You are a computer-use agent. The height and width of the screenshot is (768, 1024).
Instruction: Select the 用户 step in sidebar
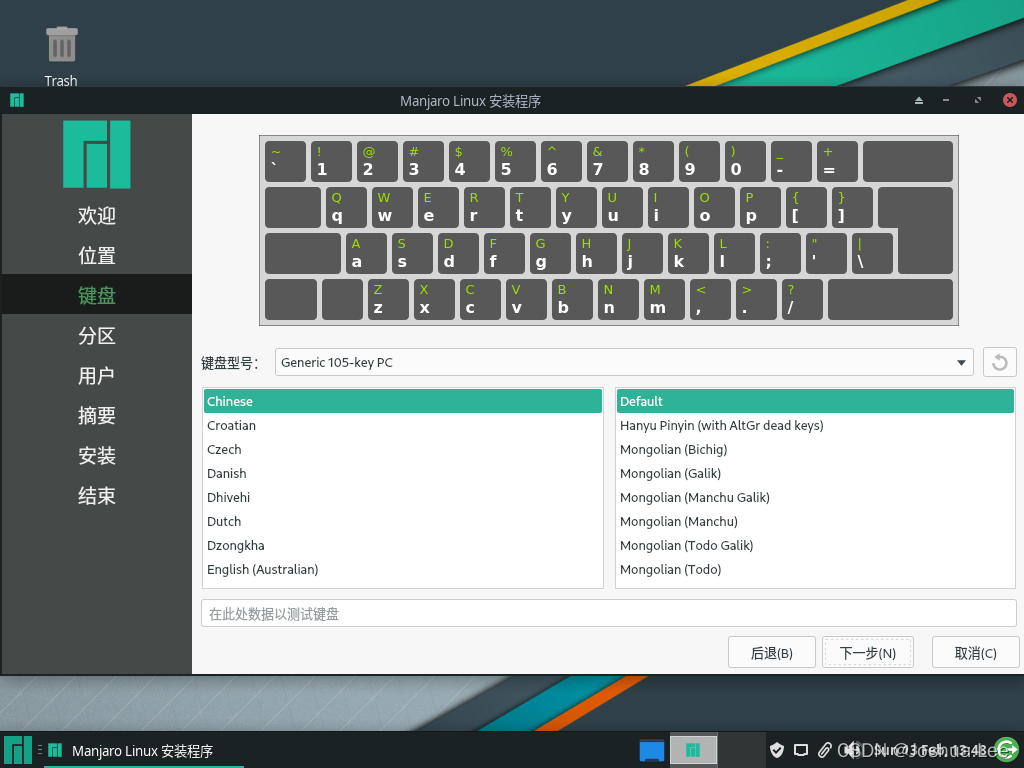[x=97, y=375]
